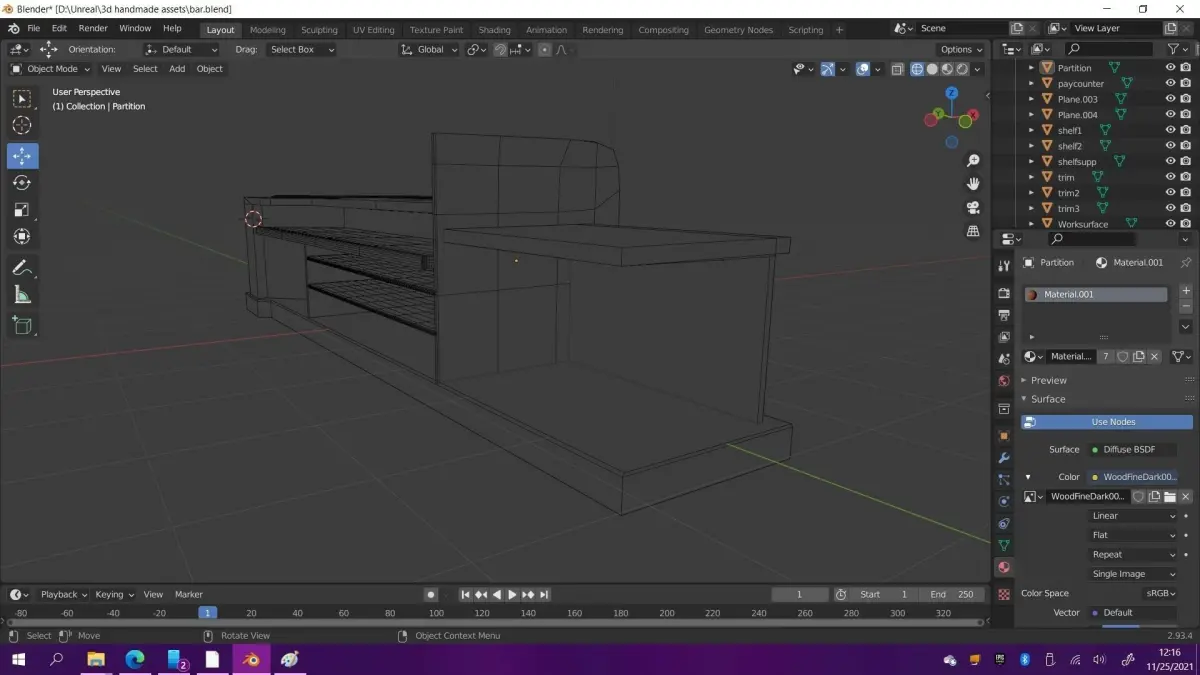Hide the Partition object in outliner
1200x675 pixels.
[1170, 68]
